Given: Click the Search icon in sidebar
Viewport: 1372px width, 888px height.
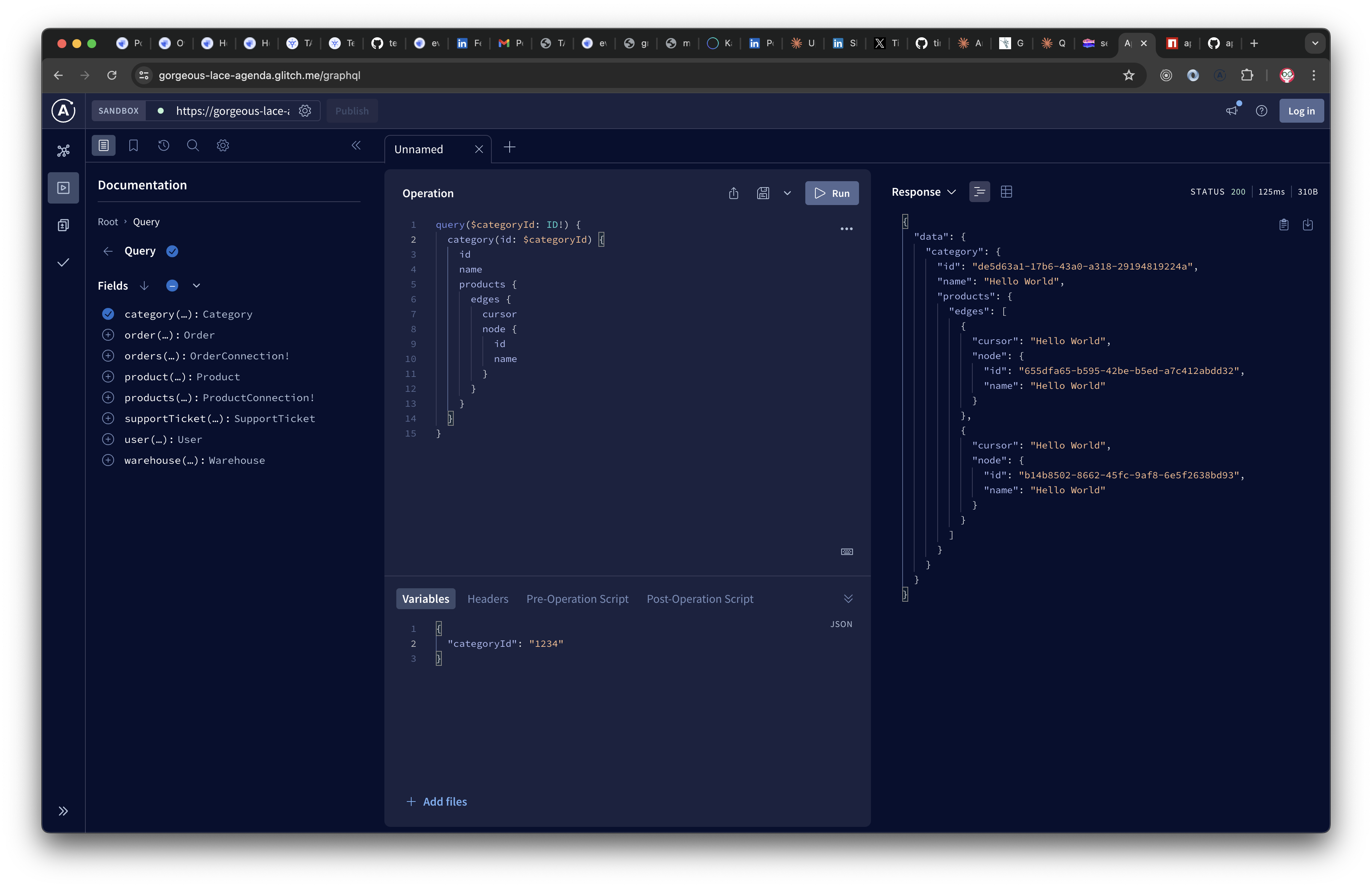Looking at the screenshot, I should [193, 145].
